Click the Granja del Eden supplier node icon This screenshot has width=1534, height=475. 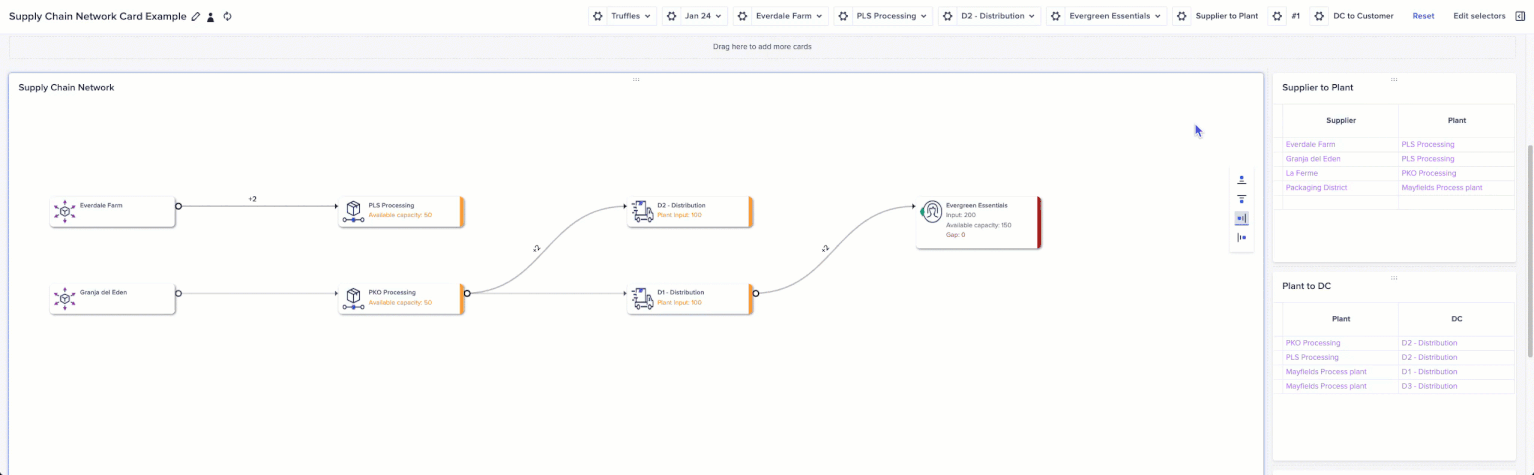65,297
